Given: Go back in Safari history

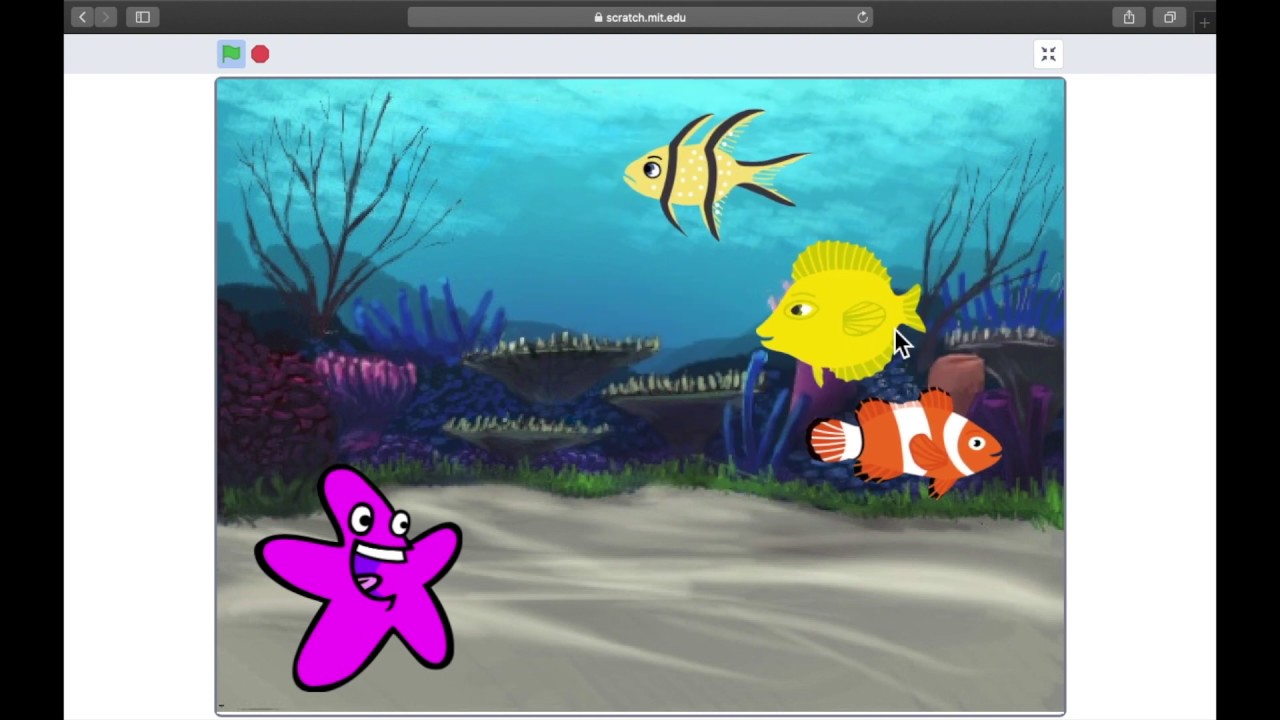Looking at the screenshot, I should pos(82,17).
